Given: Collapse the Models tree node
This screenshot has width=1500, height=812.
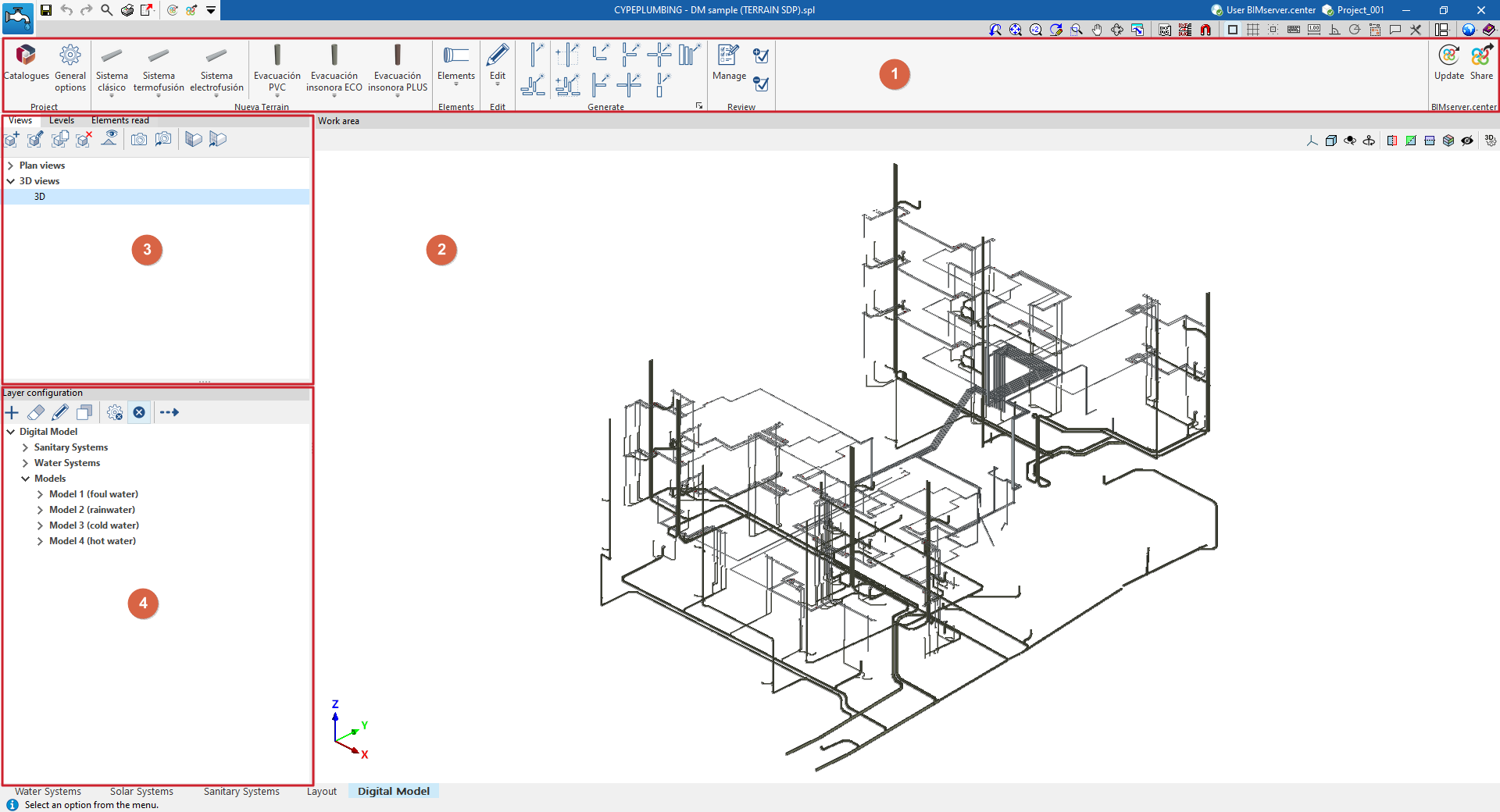Looking at the screenshot, I should click(x=25, y=479).
